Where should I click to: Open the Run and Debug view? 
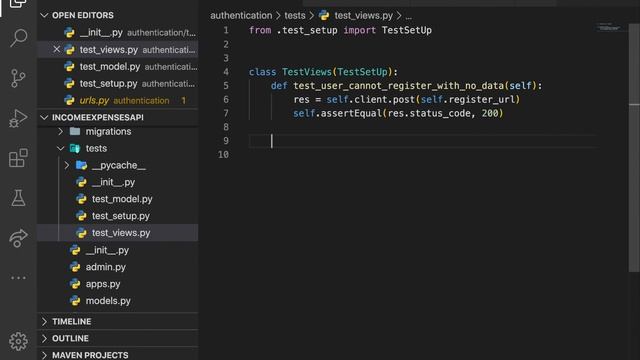click(18, 118)
